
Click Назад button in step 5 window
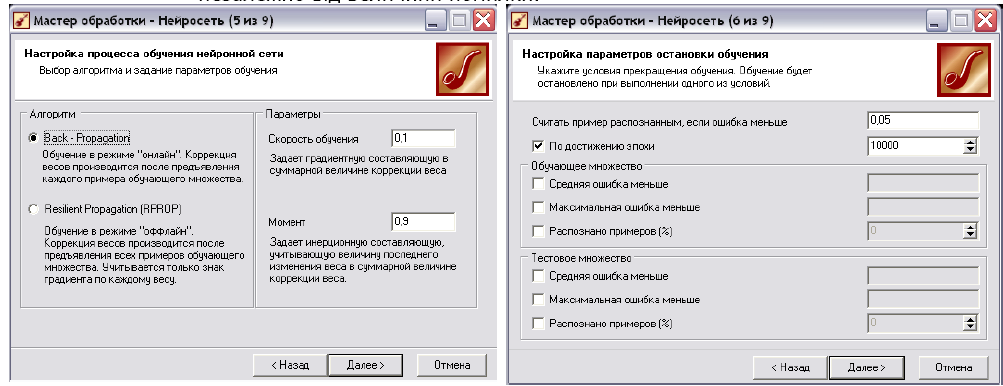pyautogui.click(x=289, y=366)
